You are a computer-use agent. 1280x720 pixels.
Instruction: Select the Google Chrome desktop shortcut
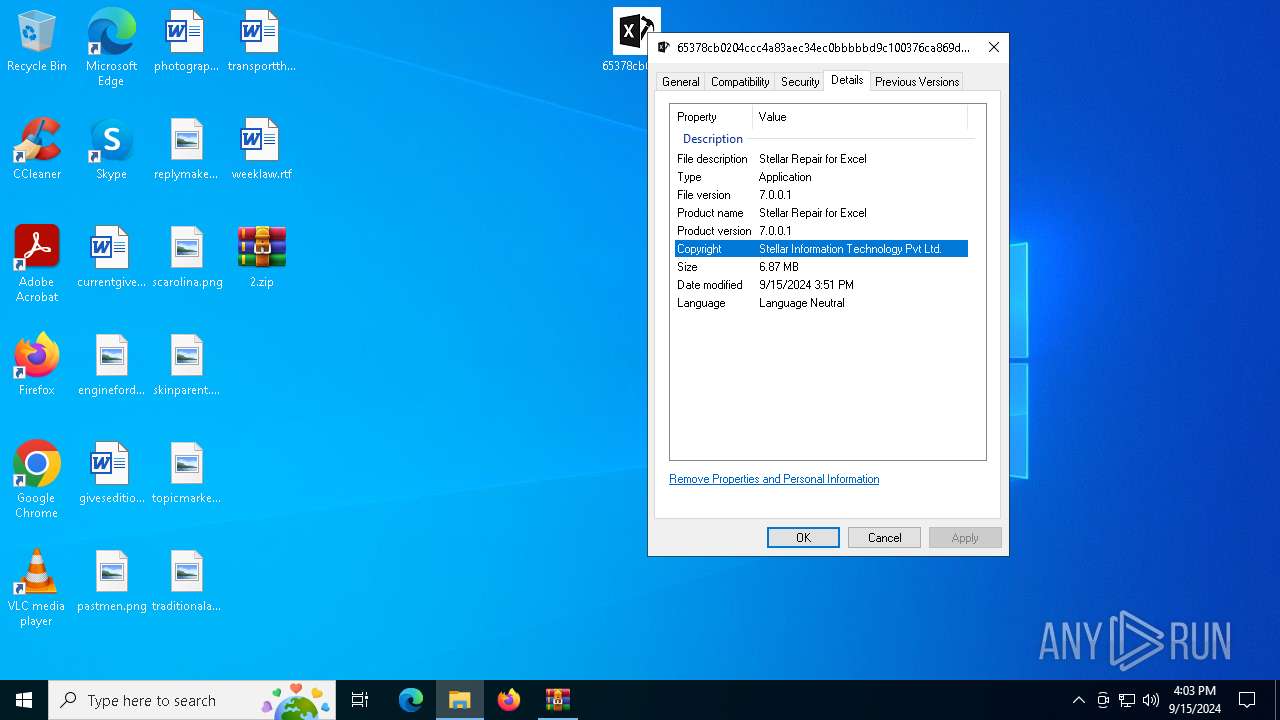coord(37,480)
